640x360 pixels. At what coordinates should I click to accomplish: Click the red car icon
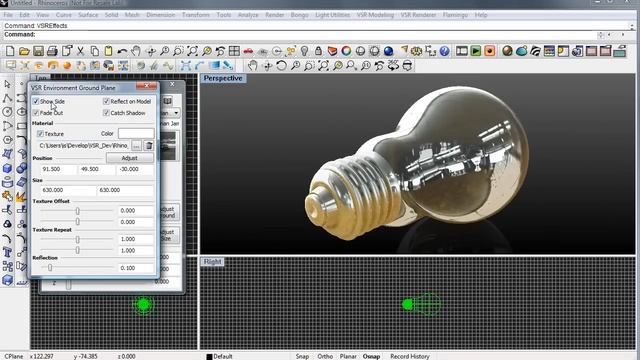tap(248, 51)
